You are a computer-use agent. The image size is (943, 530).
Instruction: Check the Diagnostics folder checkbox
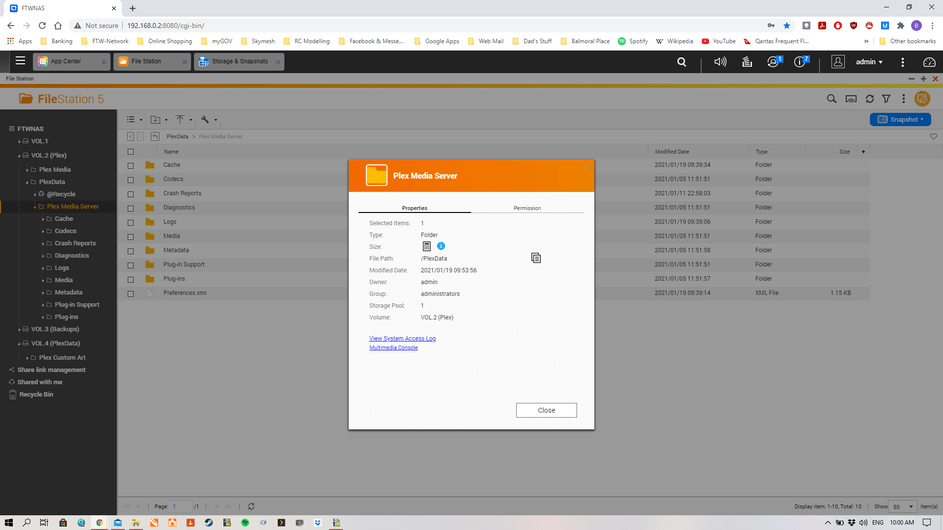point(131,208)
